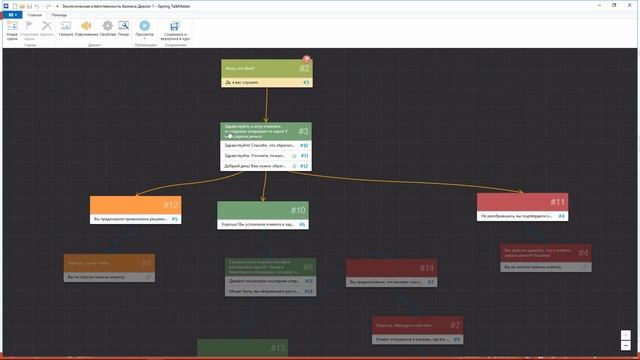
Task: Click the save icon in quick access toolbar
Action: pos(29,6)
